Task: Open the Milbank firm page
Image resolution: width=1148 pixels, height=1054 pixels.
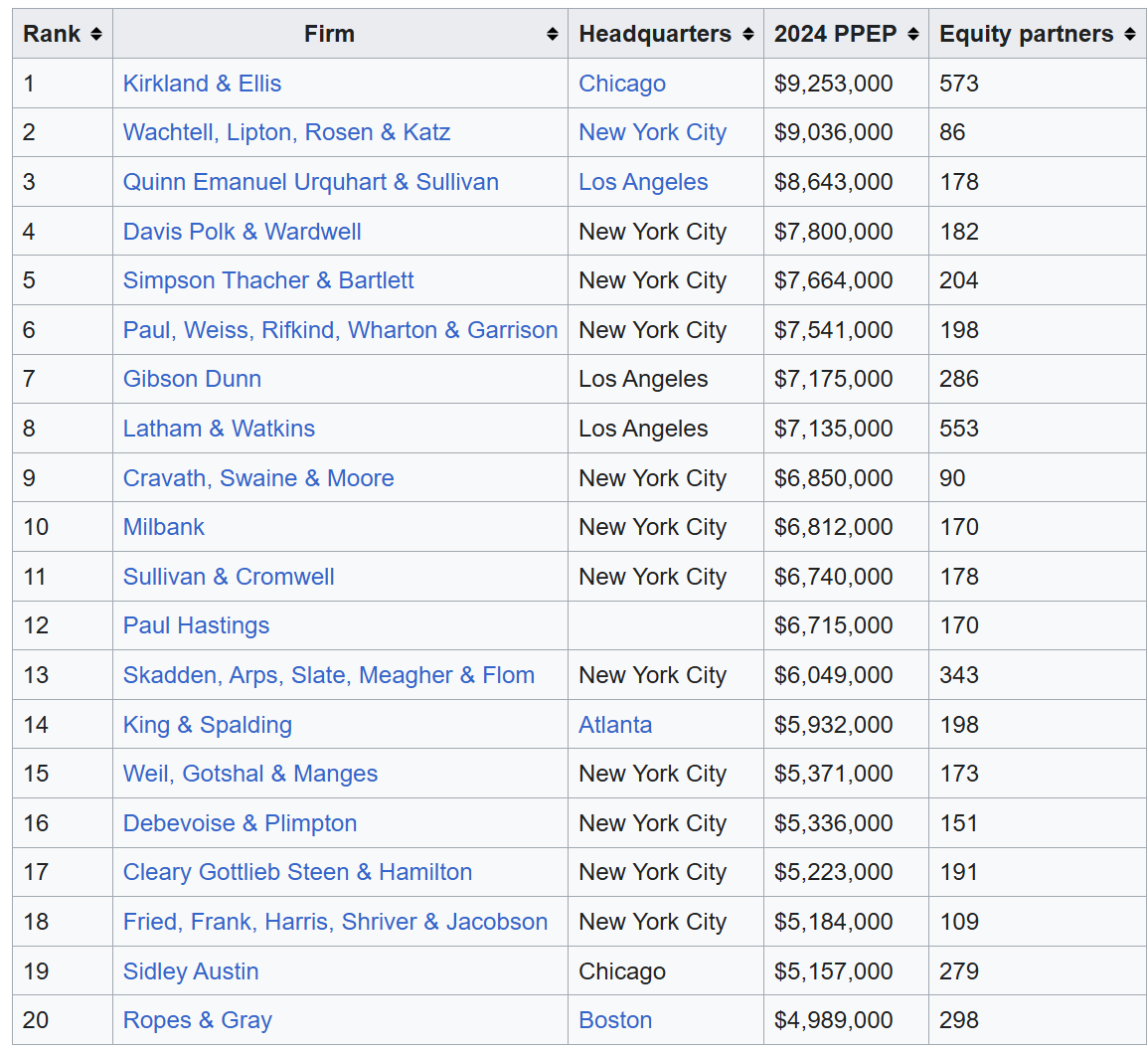Action: coord(163,527)
